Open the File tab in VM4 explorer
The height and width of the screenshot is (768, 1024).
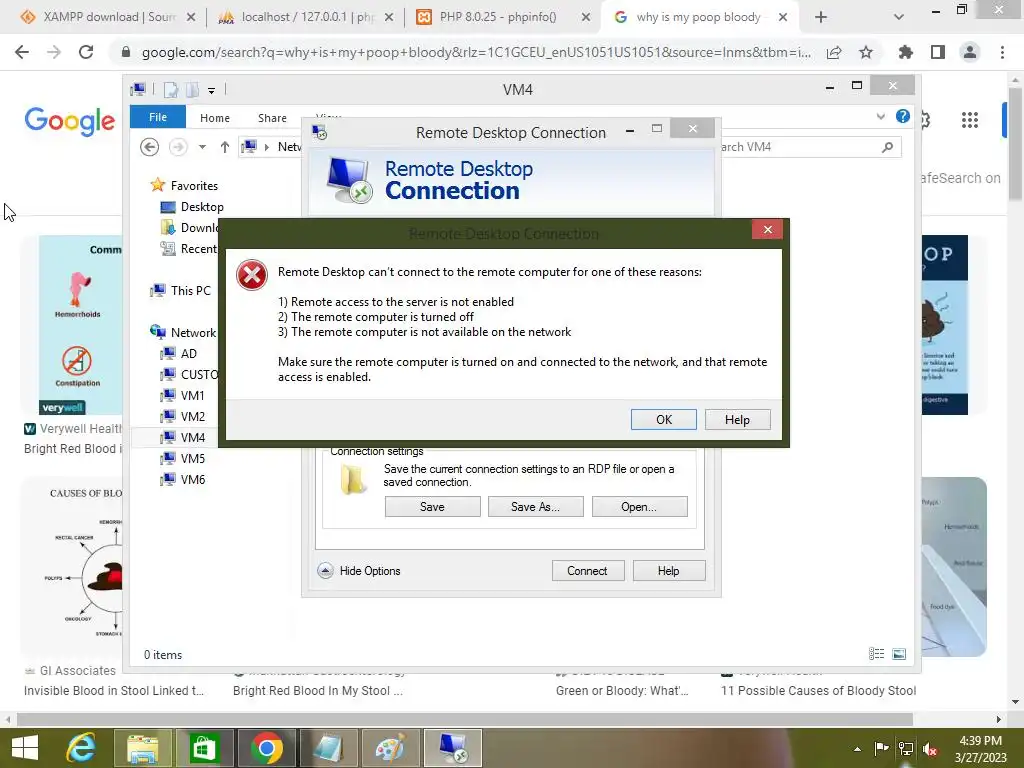[x=158, y=117]
